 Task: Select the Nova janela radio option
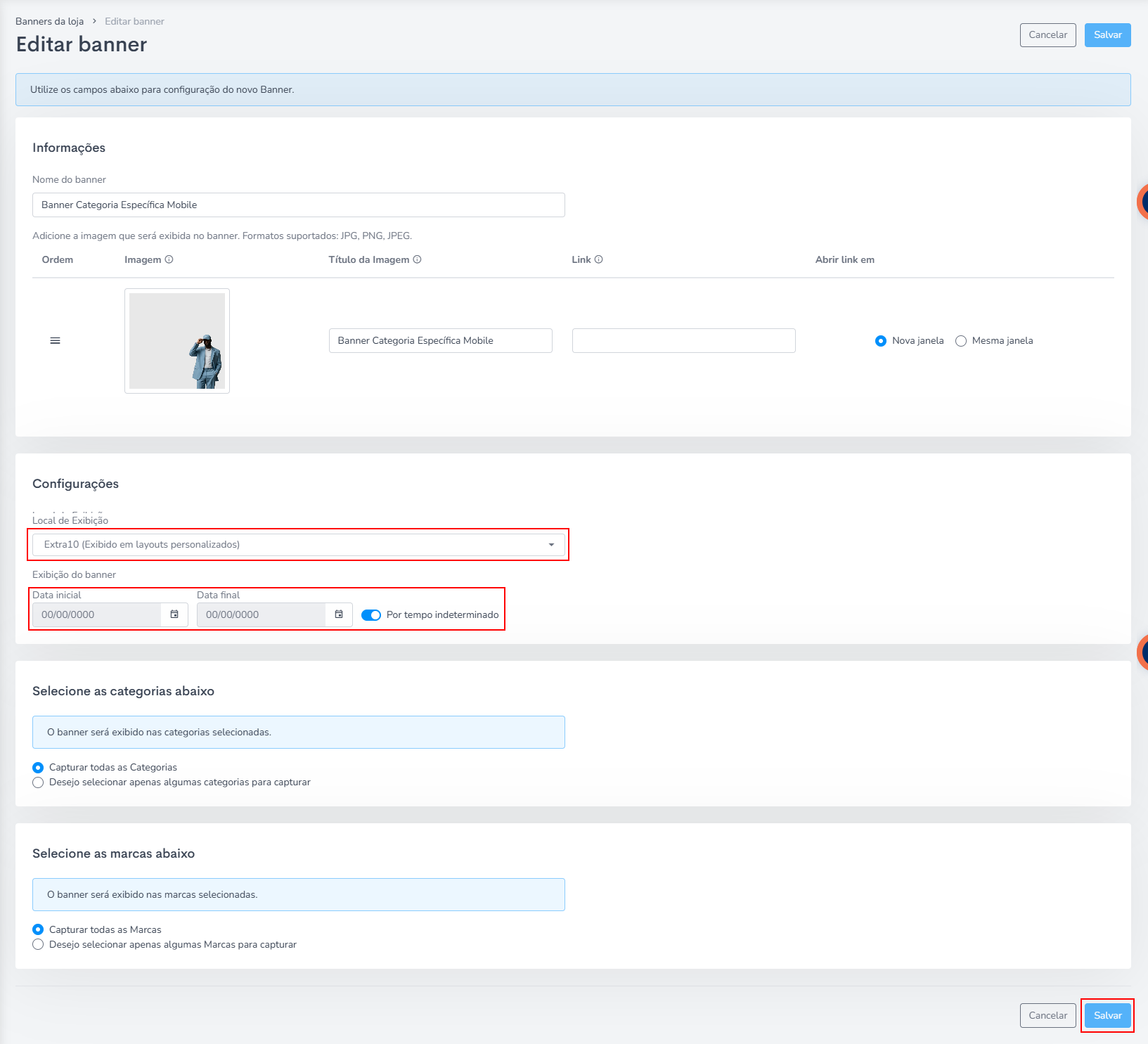point(881,341)
